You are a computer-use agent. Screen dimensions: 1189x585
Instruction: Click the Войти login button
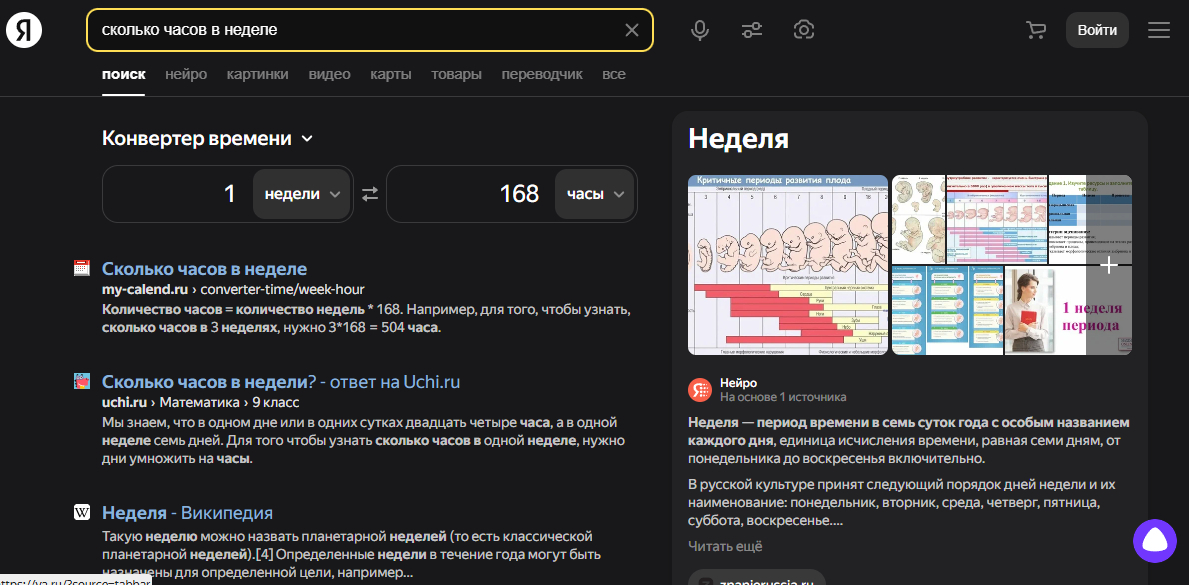click(1097, 30)
